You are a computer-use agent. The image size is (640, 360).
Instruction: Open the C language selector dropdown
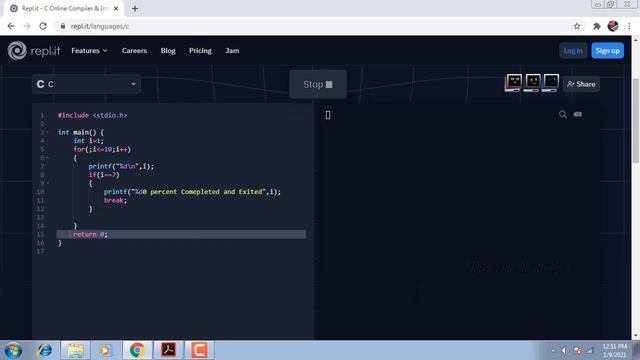click(87, 84)
